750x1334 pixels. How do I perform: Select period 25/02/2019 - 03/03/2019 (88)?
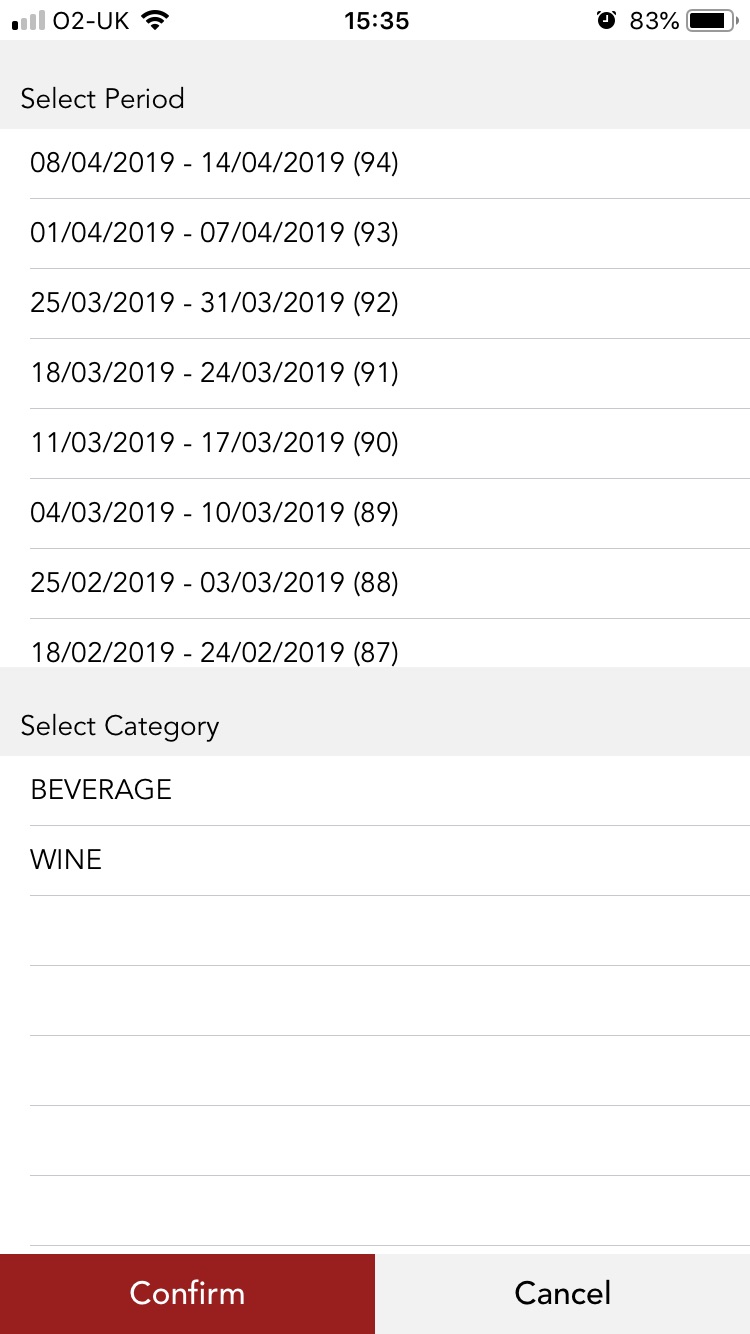click(214, 583)
